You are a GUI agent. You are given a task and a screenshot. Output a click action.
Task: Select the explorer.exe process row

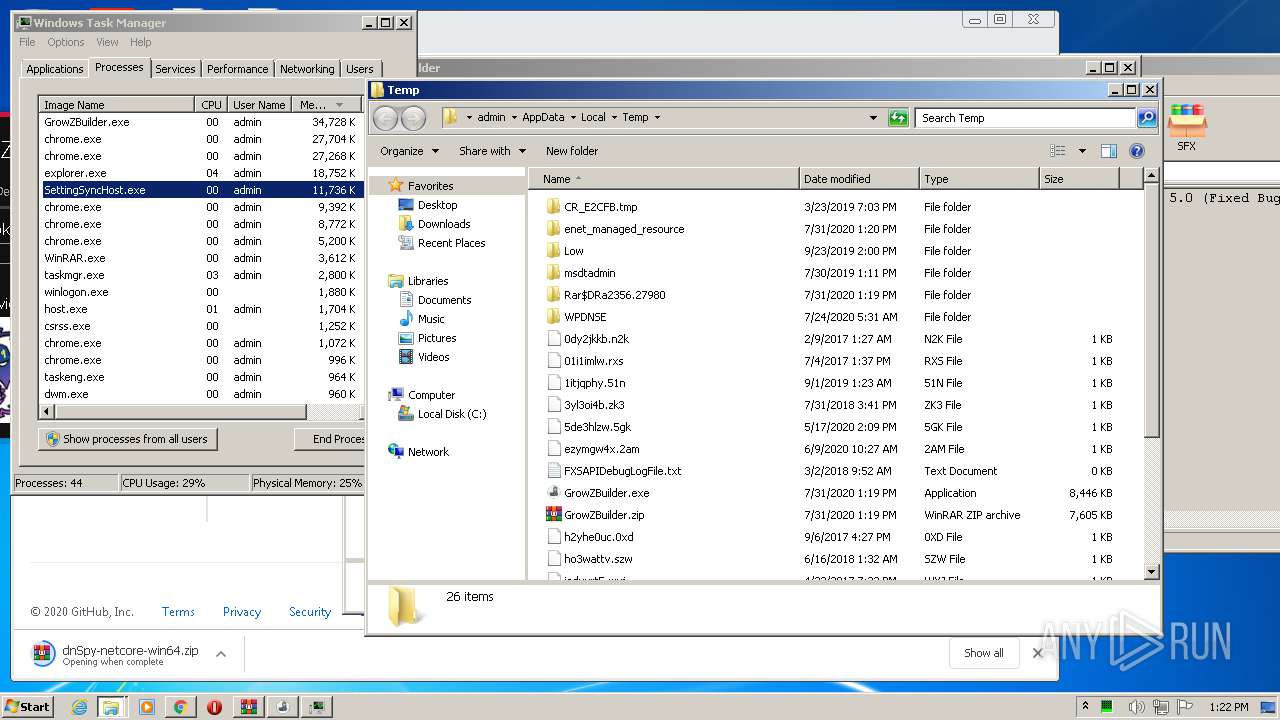point(199,173)
